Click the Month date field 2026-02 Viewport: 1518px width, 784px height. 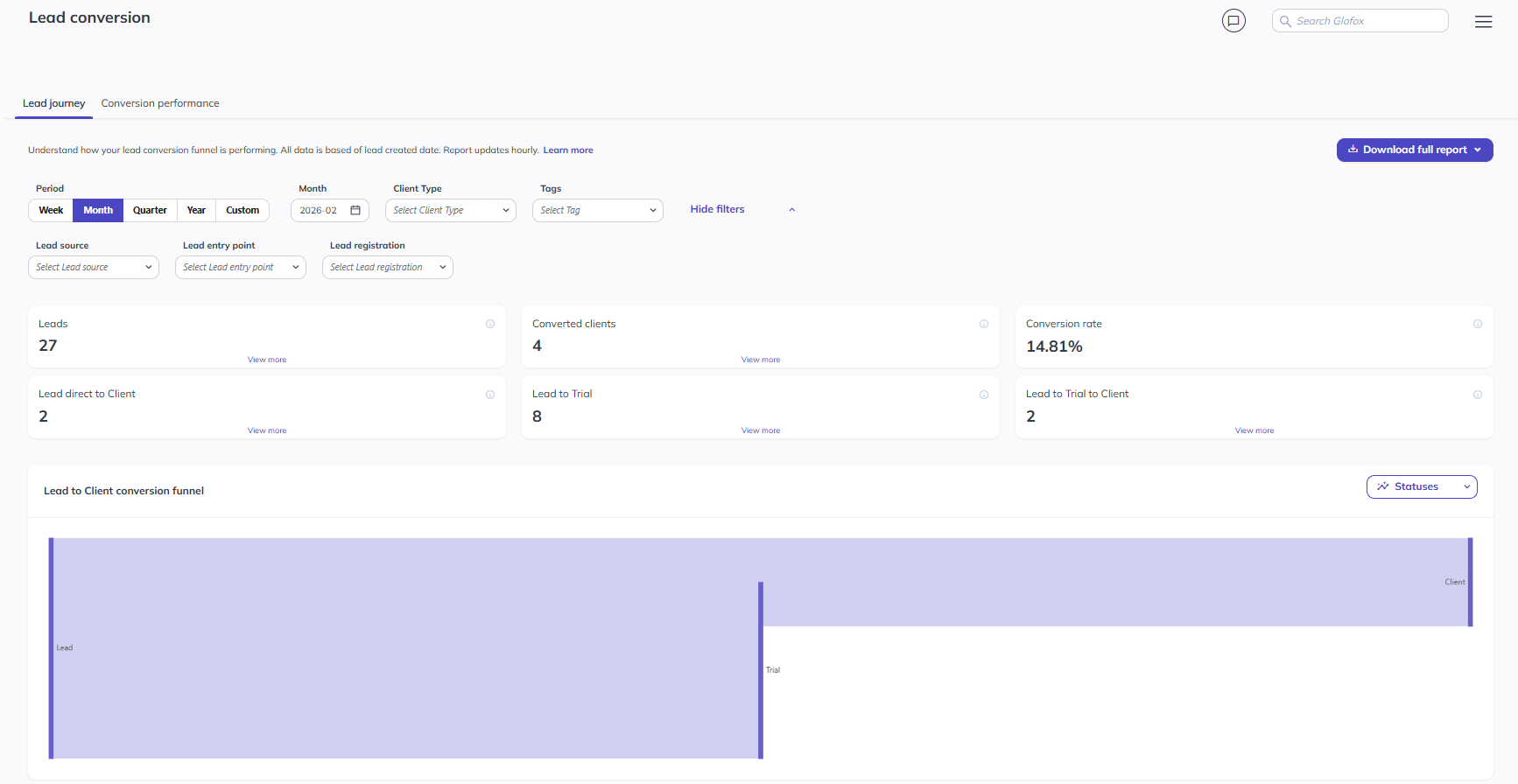330,210
